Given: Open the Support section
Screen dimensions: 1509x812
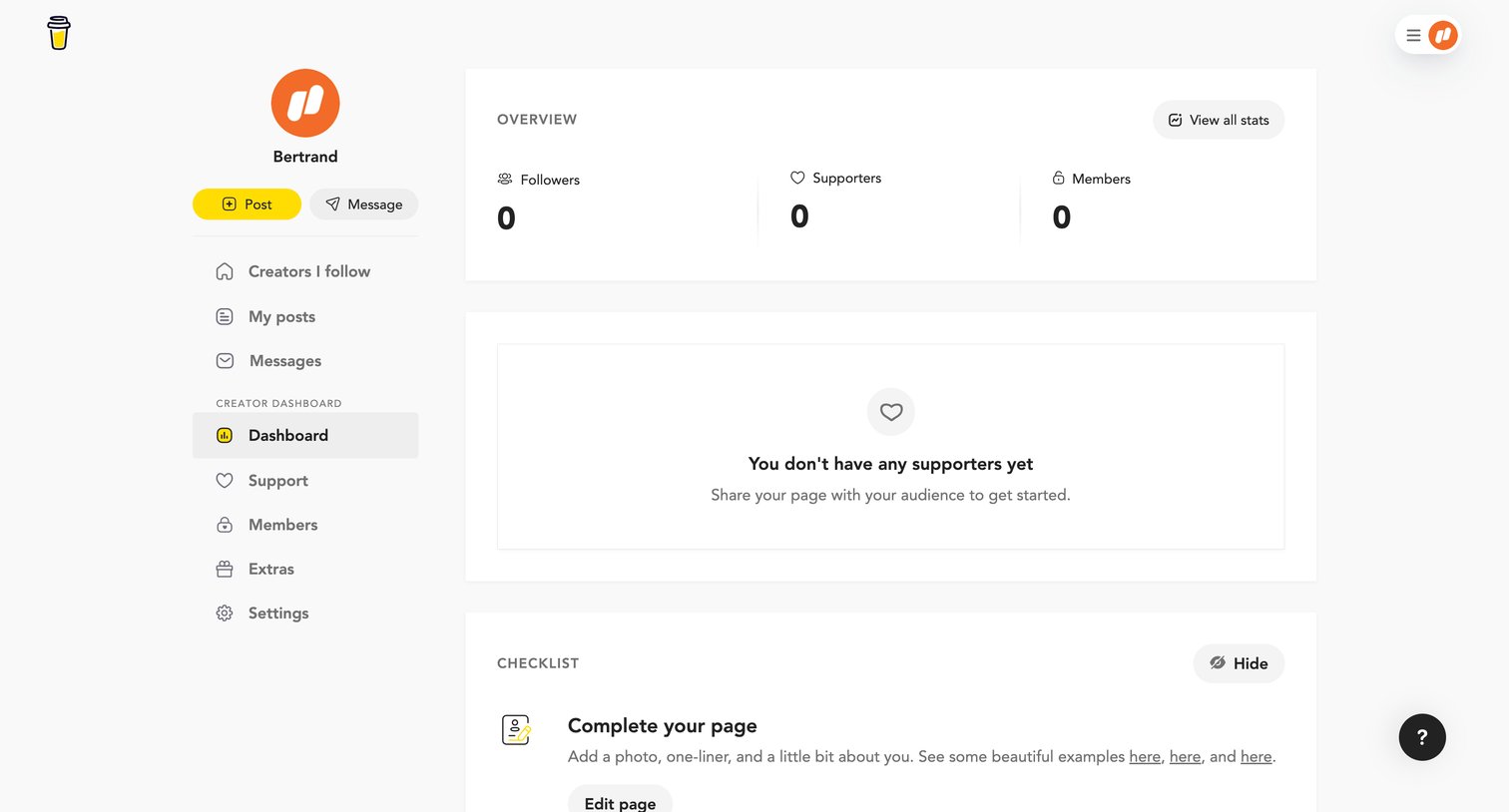Looking at the screenshot, I should coord(278,481).
